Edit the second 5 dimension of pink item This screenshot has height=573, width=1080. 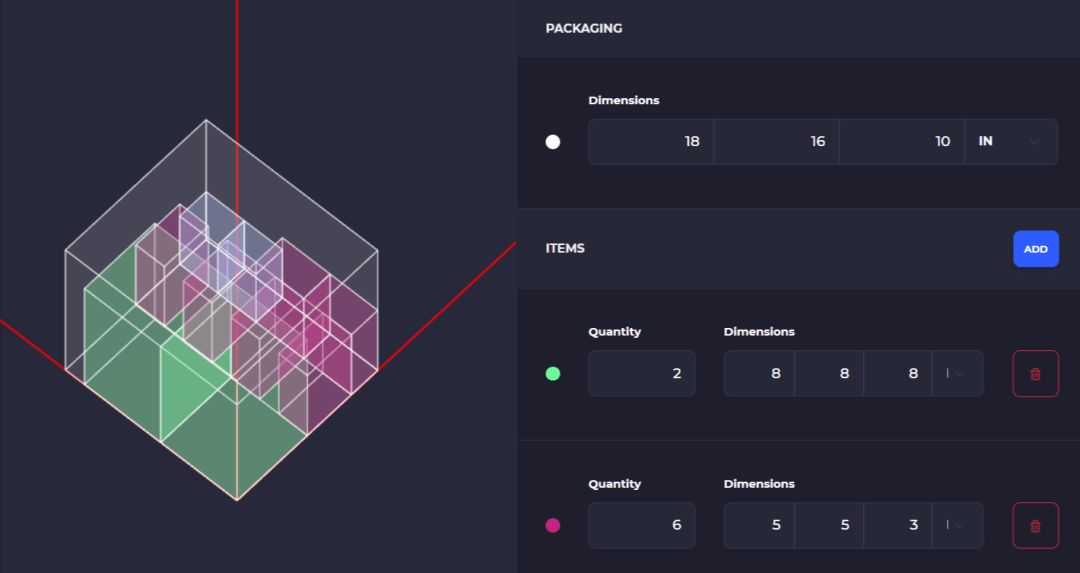click(829, 525)
